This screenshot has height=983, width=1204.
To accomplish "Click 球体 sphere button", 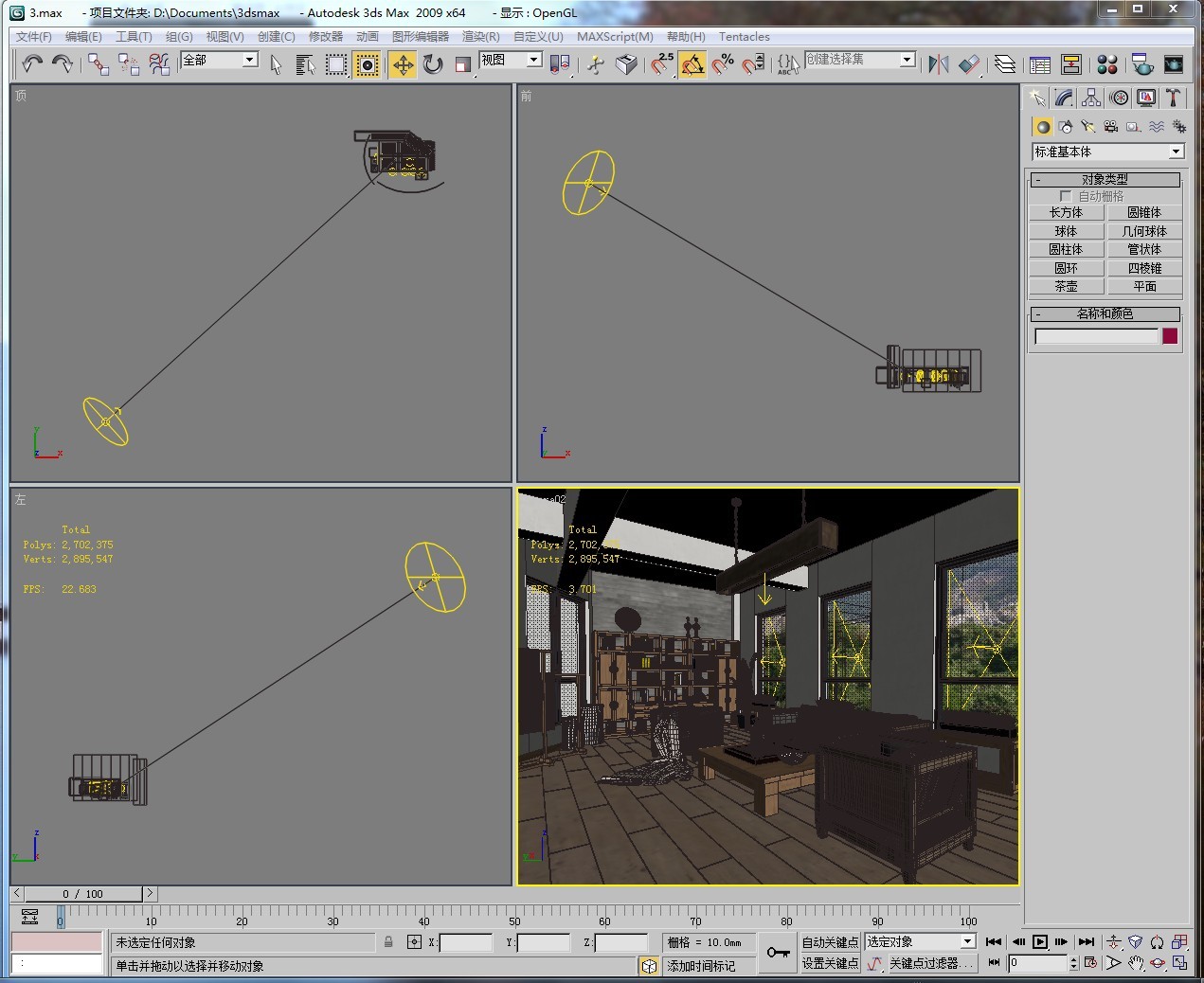I will [x=1066, y=231].
